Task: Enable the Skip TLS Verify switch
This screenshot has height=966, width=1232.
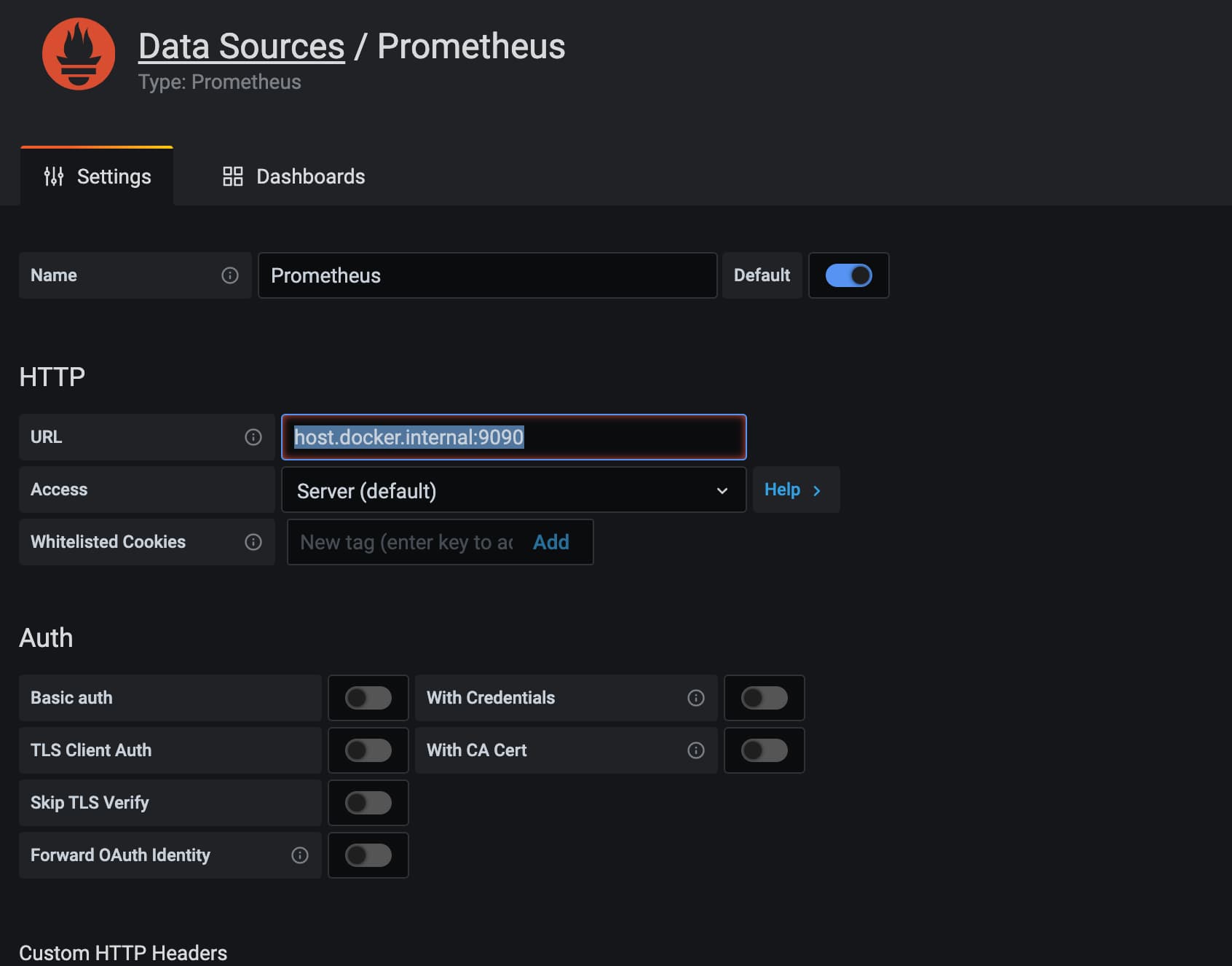Action: pyautogui.click(x=368, y=803)
